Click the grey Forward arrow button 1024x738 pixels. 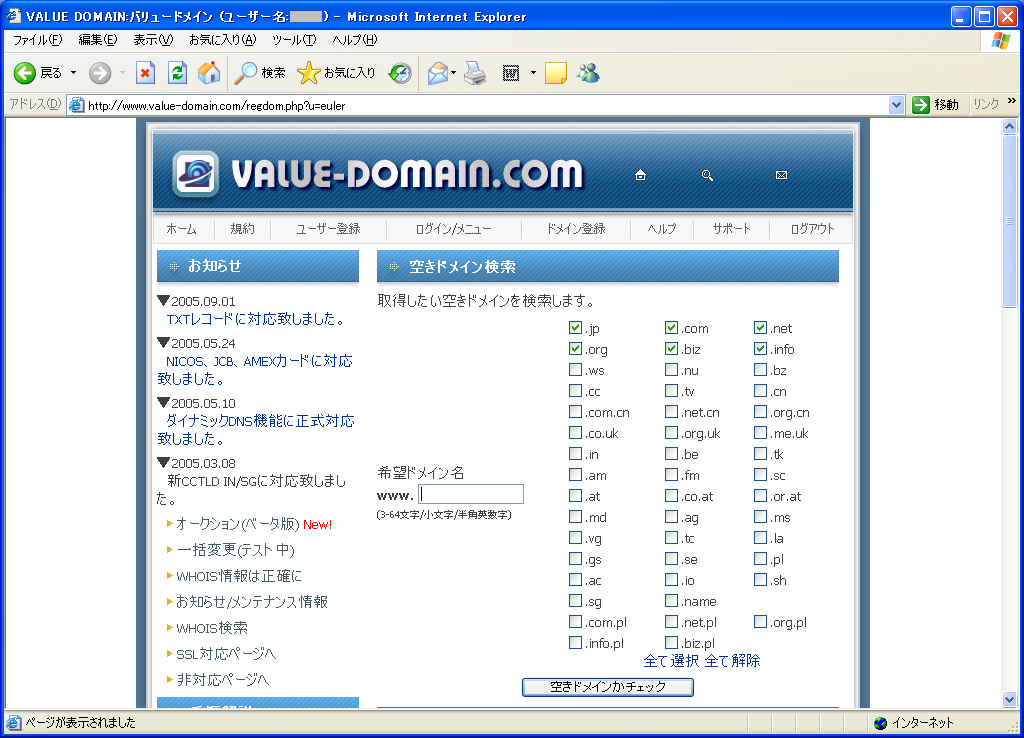(100, 73)
